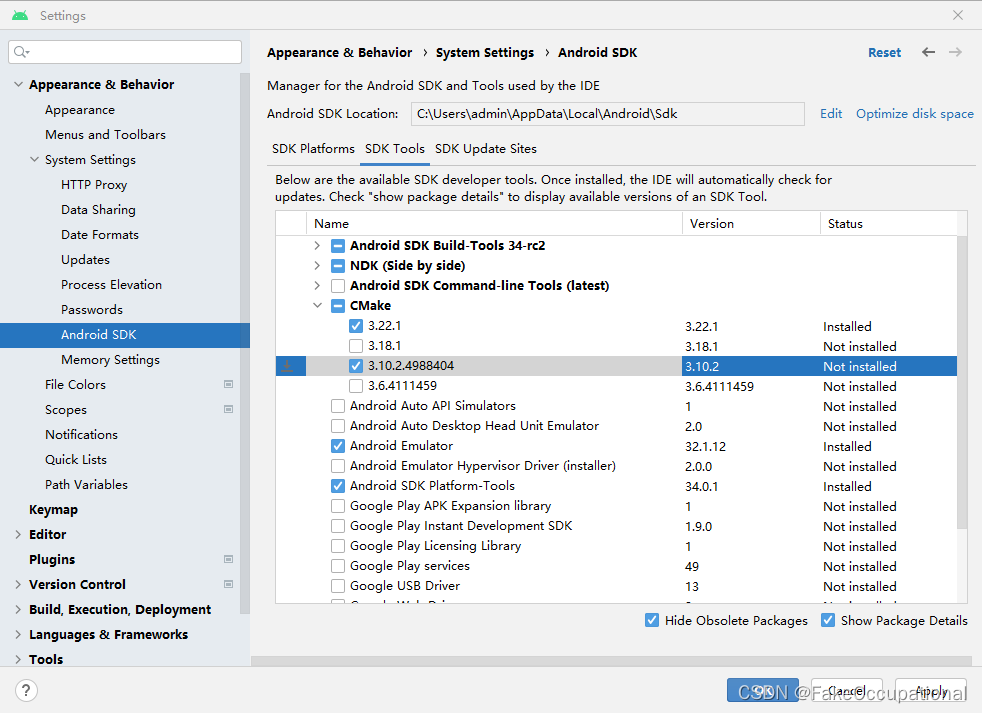This screenshot has height=713, width=982.
Task: Click the Cancel button
Action: coord(847,690)
